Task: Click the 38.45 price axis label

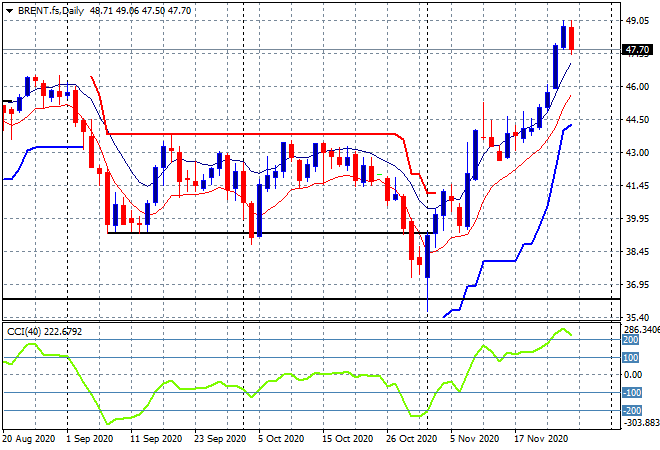Action: coord(637,252)
